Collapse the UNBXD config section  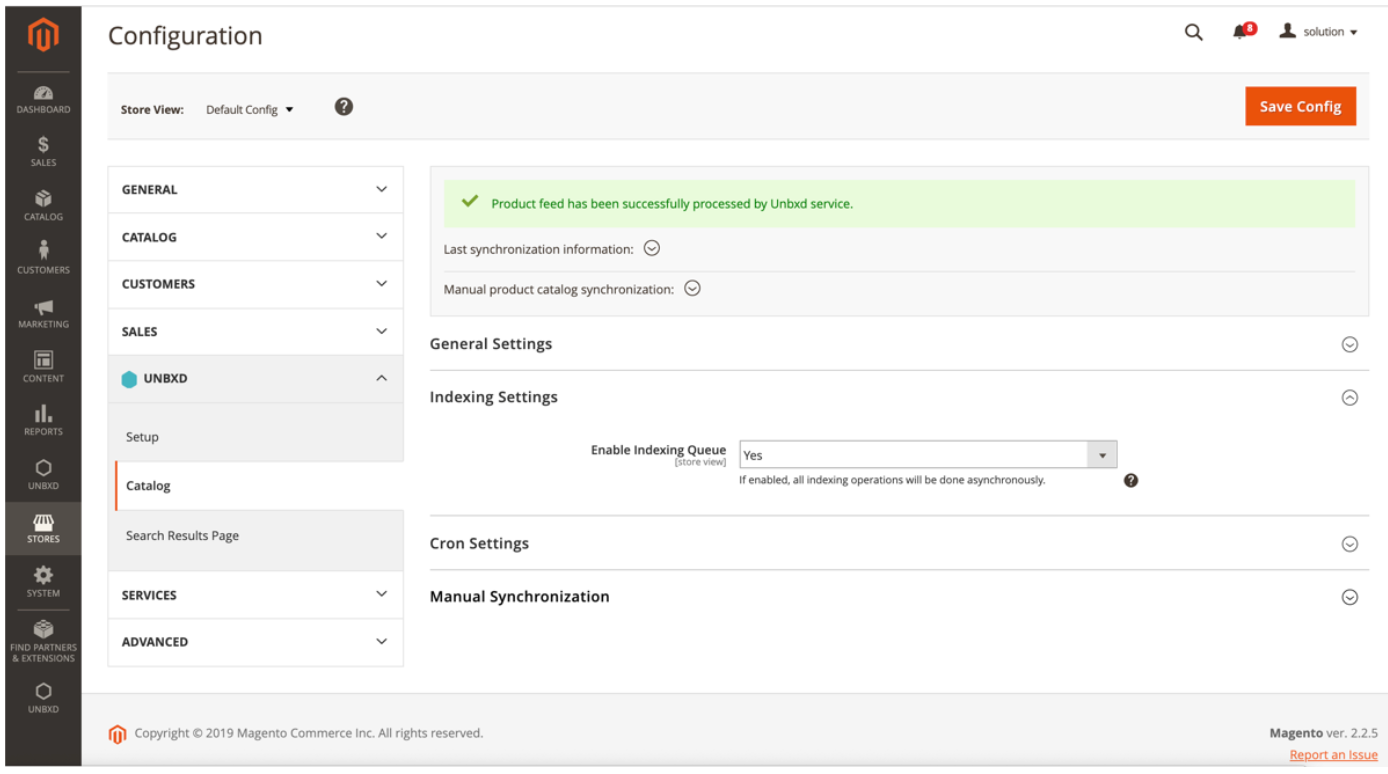pos(255,379)
